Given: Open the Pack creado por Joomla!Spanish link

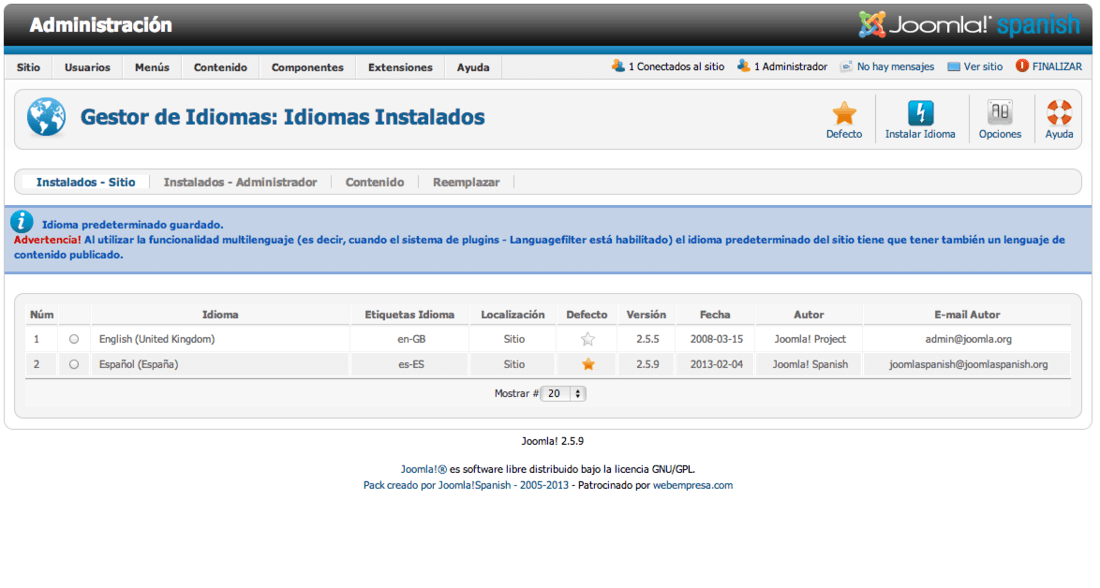Looking at the screenshot, I should point(466,486).
